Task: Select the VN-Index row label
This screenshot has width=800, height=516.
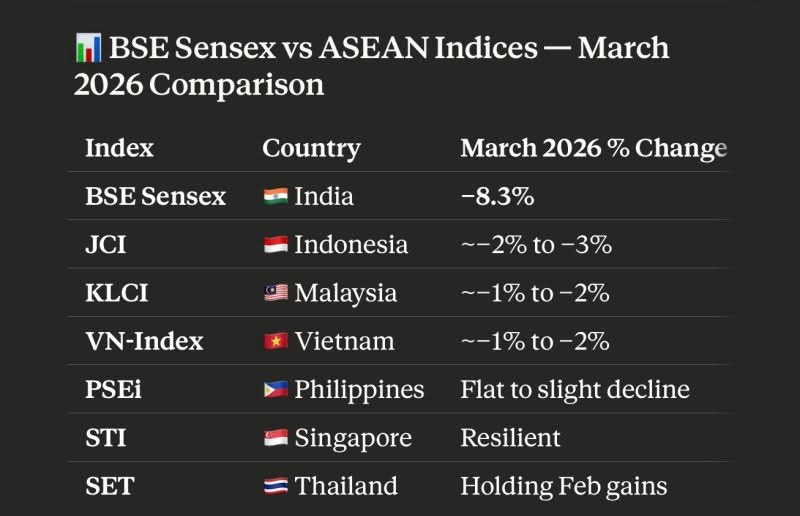Action: click(x=144, y=341)
